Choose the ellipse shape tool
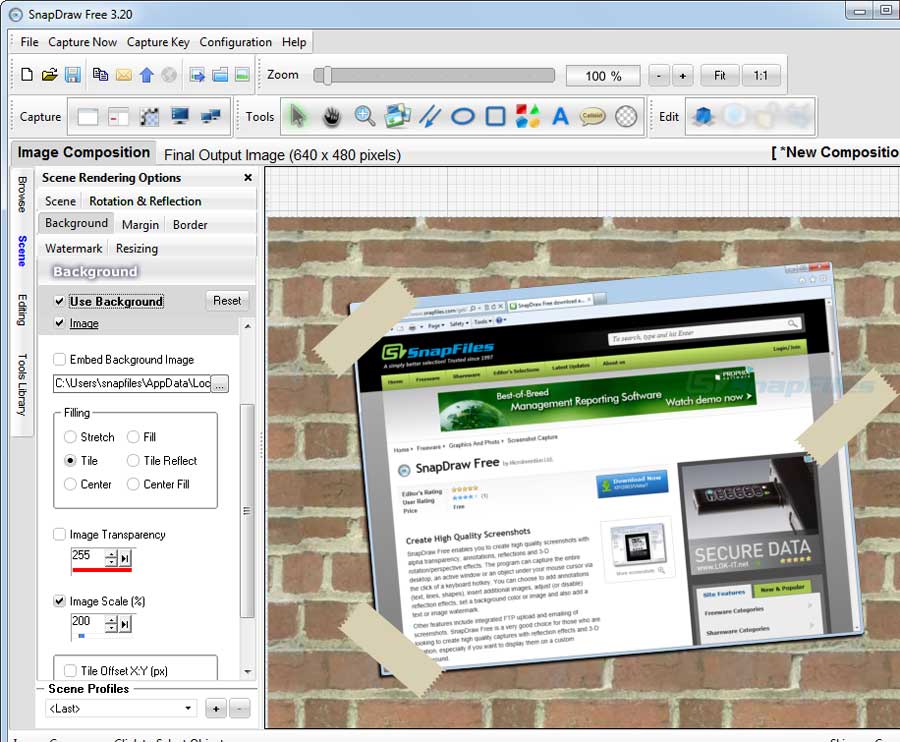 pyautogui.click(x=462, y=116)
